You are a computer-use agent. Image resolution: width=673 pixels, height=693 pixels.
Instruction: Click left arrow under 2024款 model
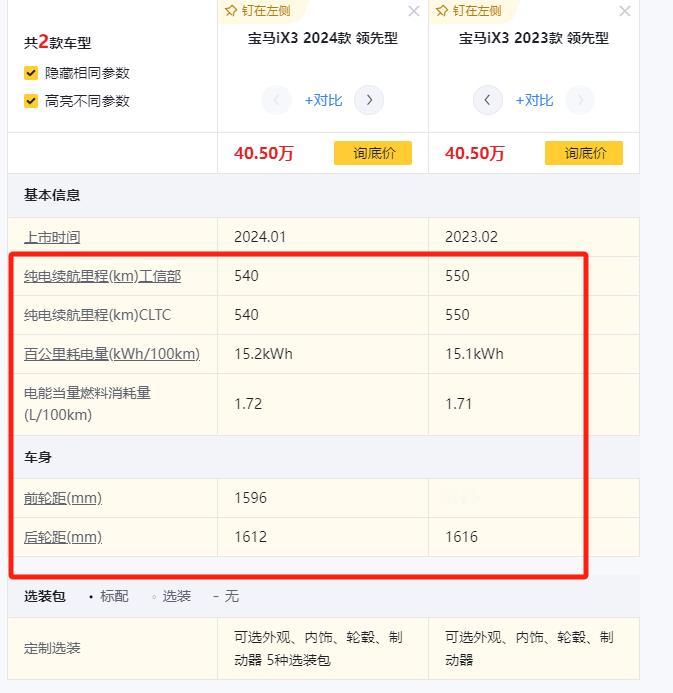pos(277,100)
